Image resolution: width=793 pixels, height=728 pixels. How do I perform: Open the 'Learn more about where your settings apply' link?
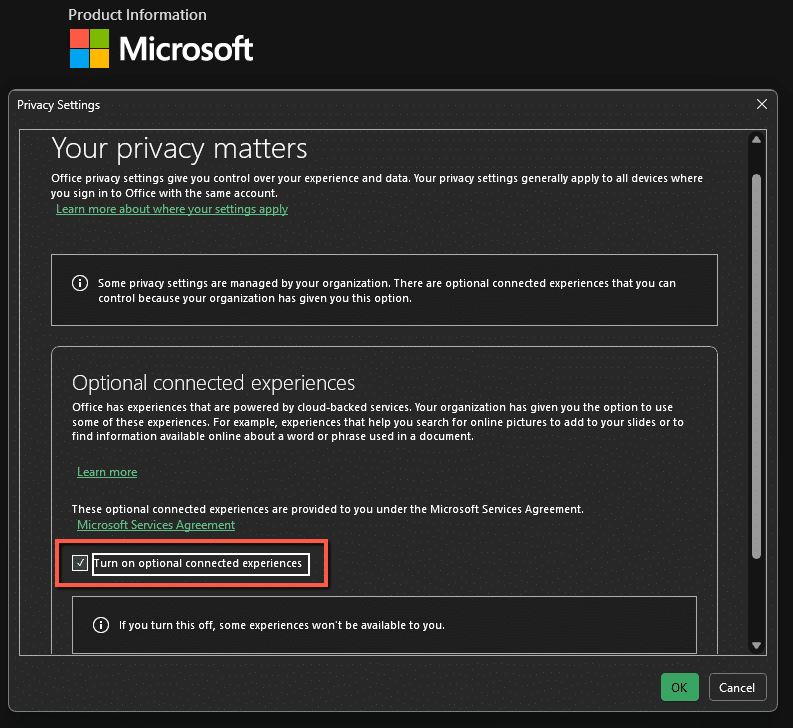[x=172, y=209]
